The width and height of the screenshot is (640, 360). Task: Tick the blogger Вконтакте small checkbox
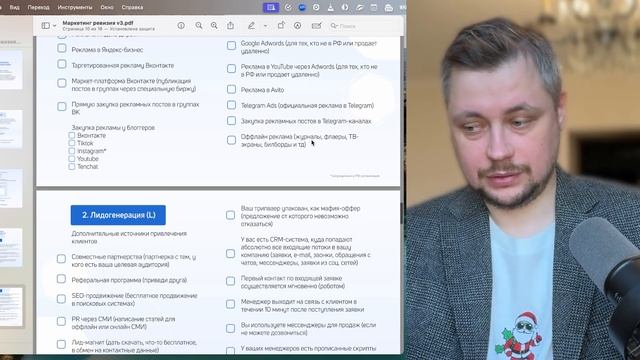click(x=72, y=135)
